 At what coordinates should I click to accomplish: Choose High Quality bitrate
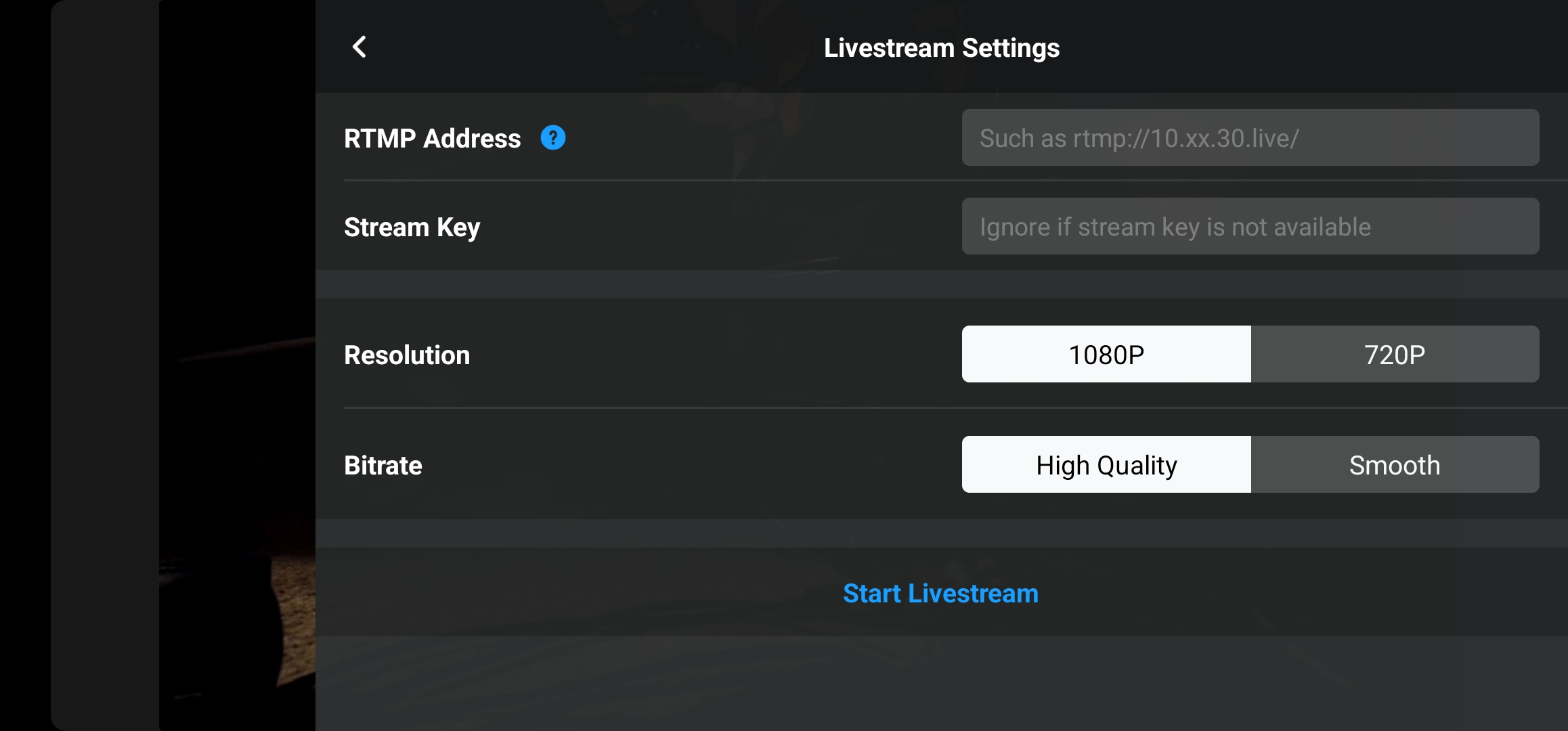pyautogui.click(x=1106, y=464)
